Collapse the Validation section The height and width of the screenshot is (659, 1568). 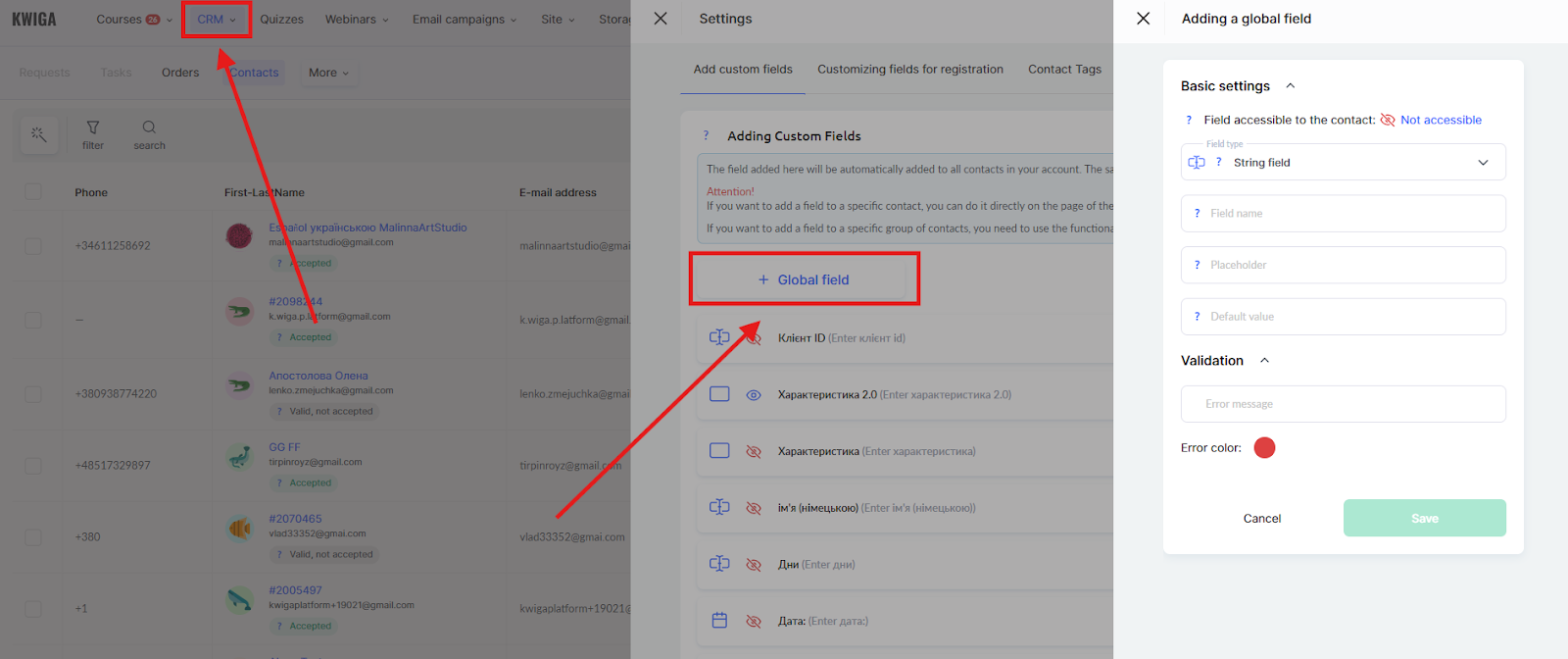[1264, 361]
